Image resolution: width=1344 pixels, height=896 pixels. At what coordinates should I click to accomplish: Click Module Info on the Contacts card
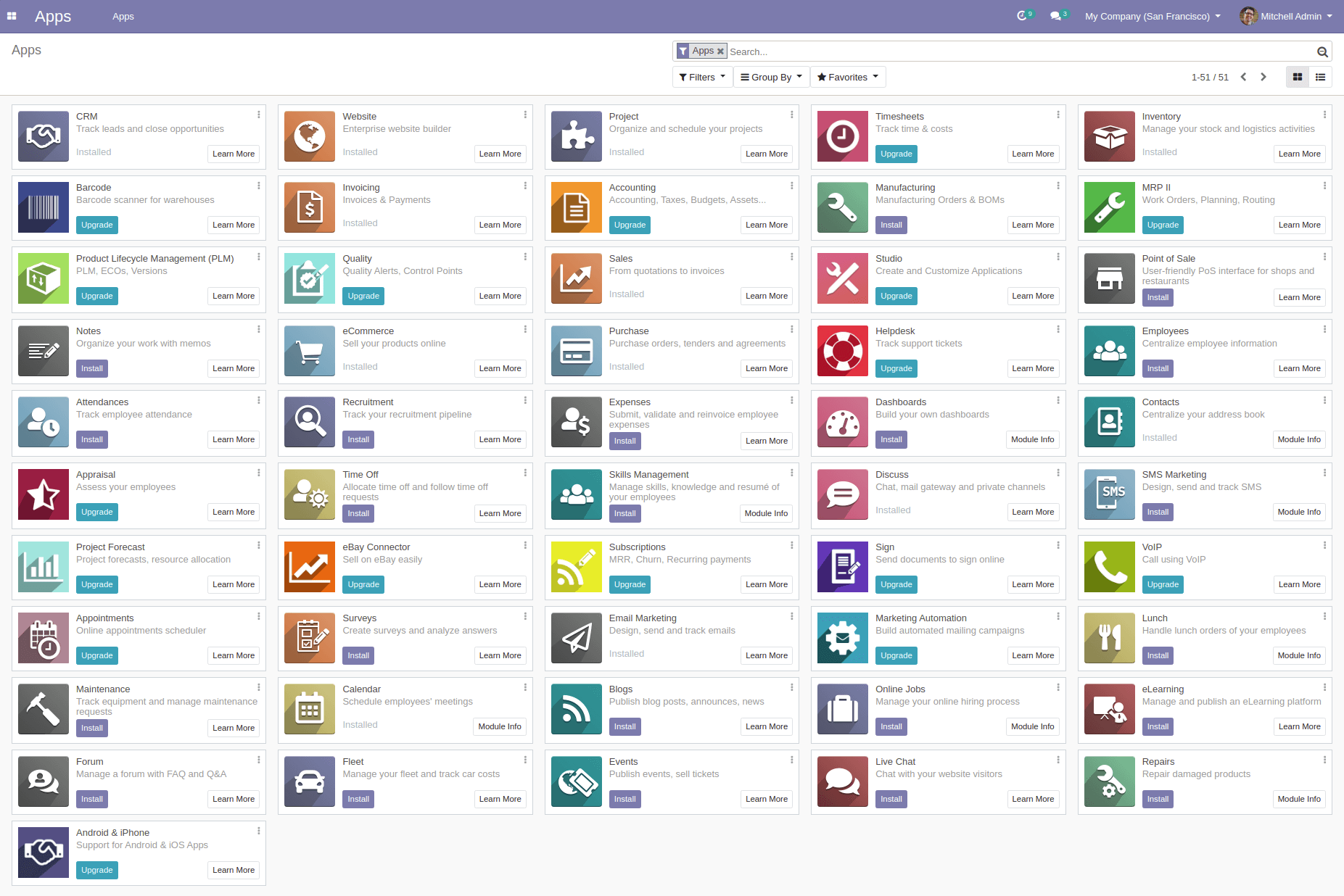[x=1298, y=439]
